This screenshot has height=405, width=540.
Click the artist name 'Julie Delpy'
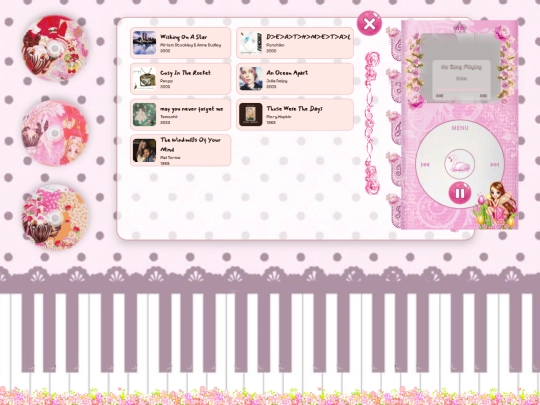pyautogui.click(x=277, y=81)
